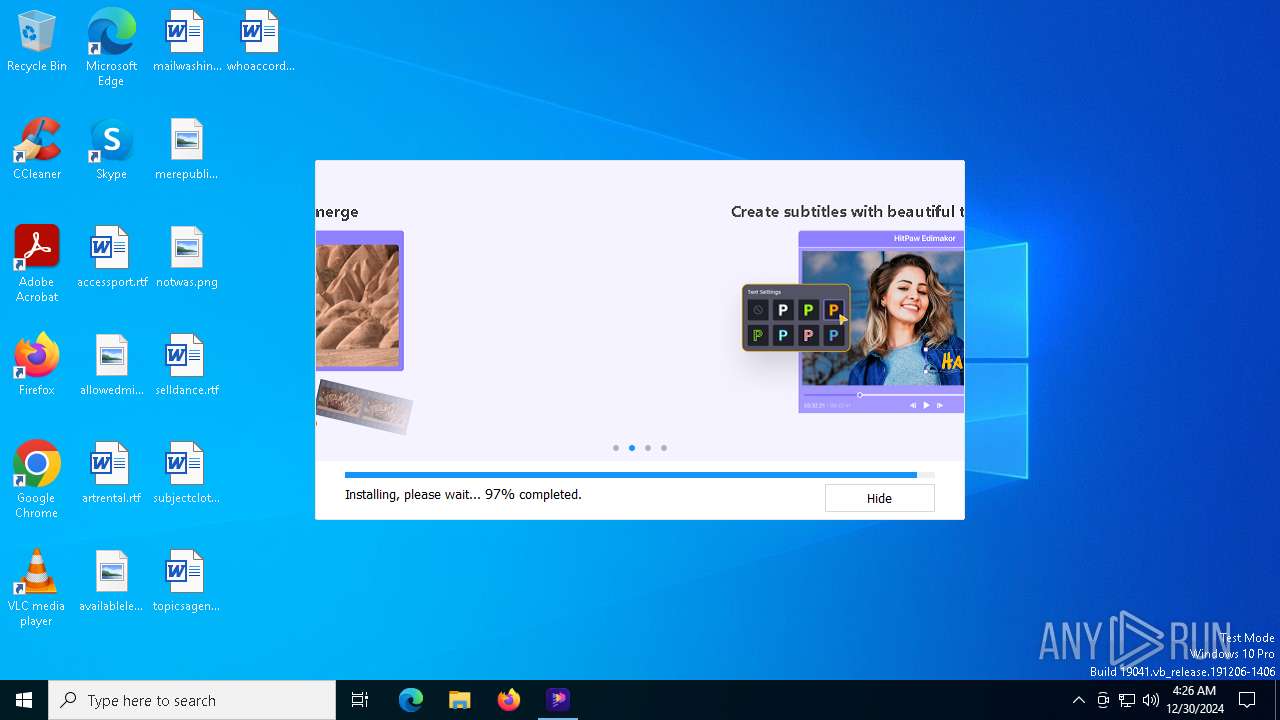Open File Explorer from taskbar

pyautogui.click(x=460, y=700)
